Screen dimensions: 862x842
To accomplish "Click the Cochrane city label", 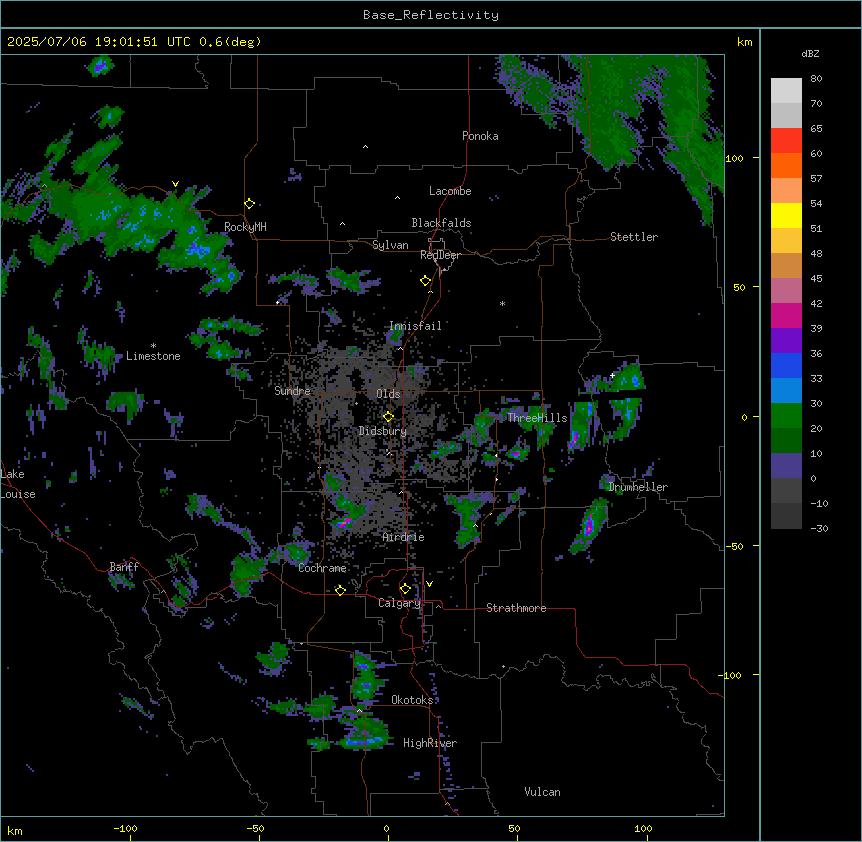I will pos(322,568).
